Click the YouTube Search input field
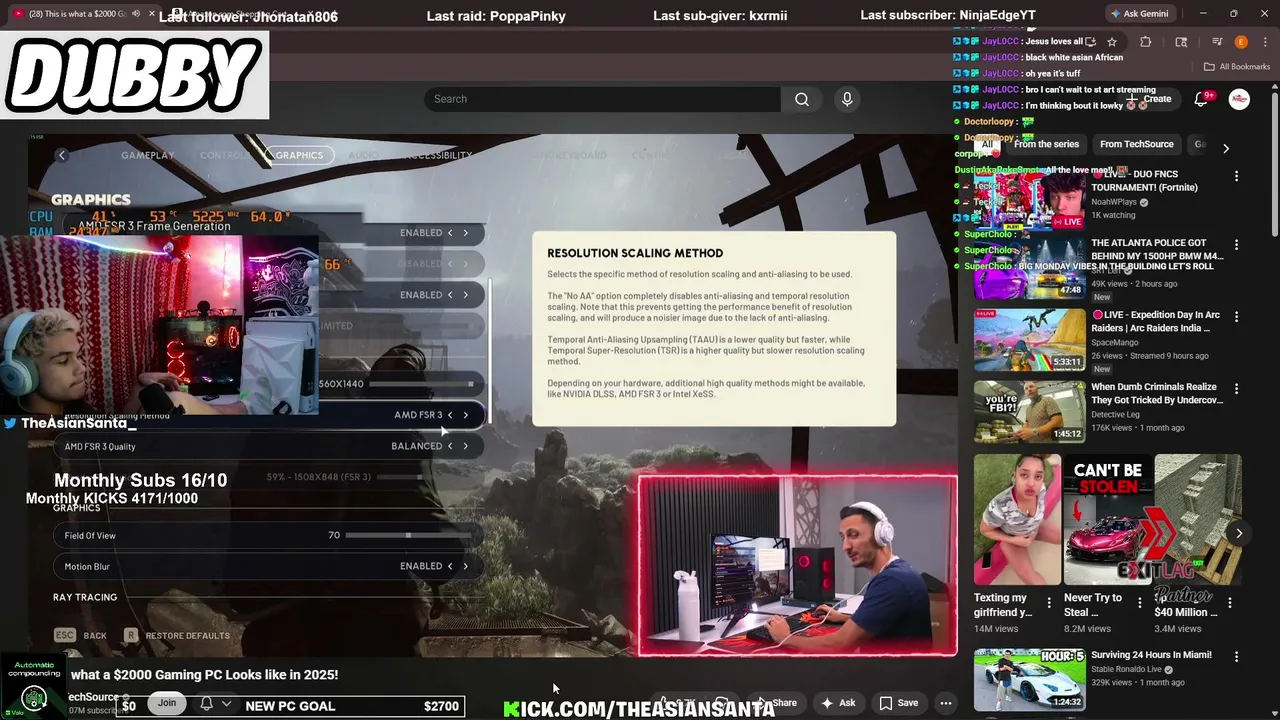The width and height of the screenshot is (1280, 720). 602,99
